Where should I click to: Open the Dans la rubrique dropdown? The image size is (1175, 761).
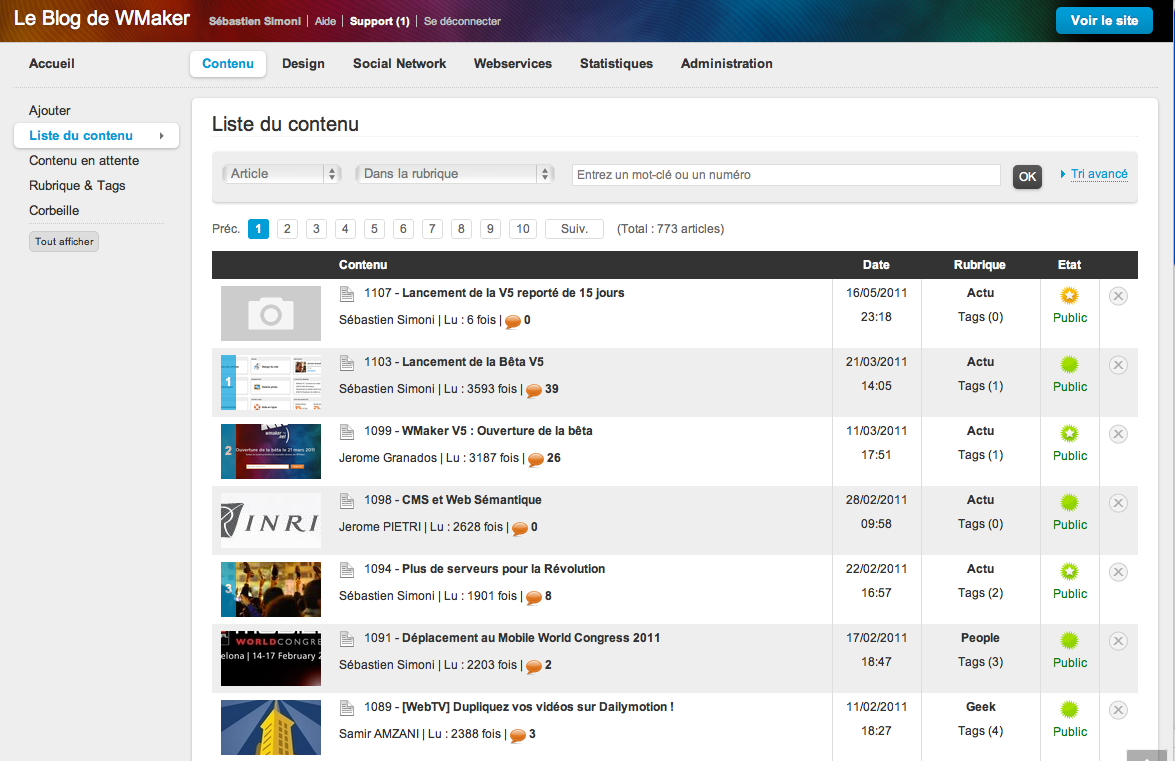point(454,173)
